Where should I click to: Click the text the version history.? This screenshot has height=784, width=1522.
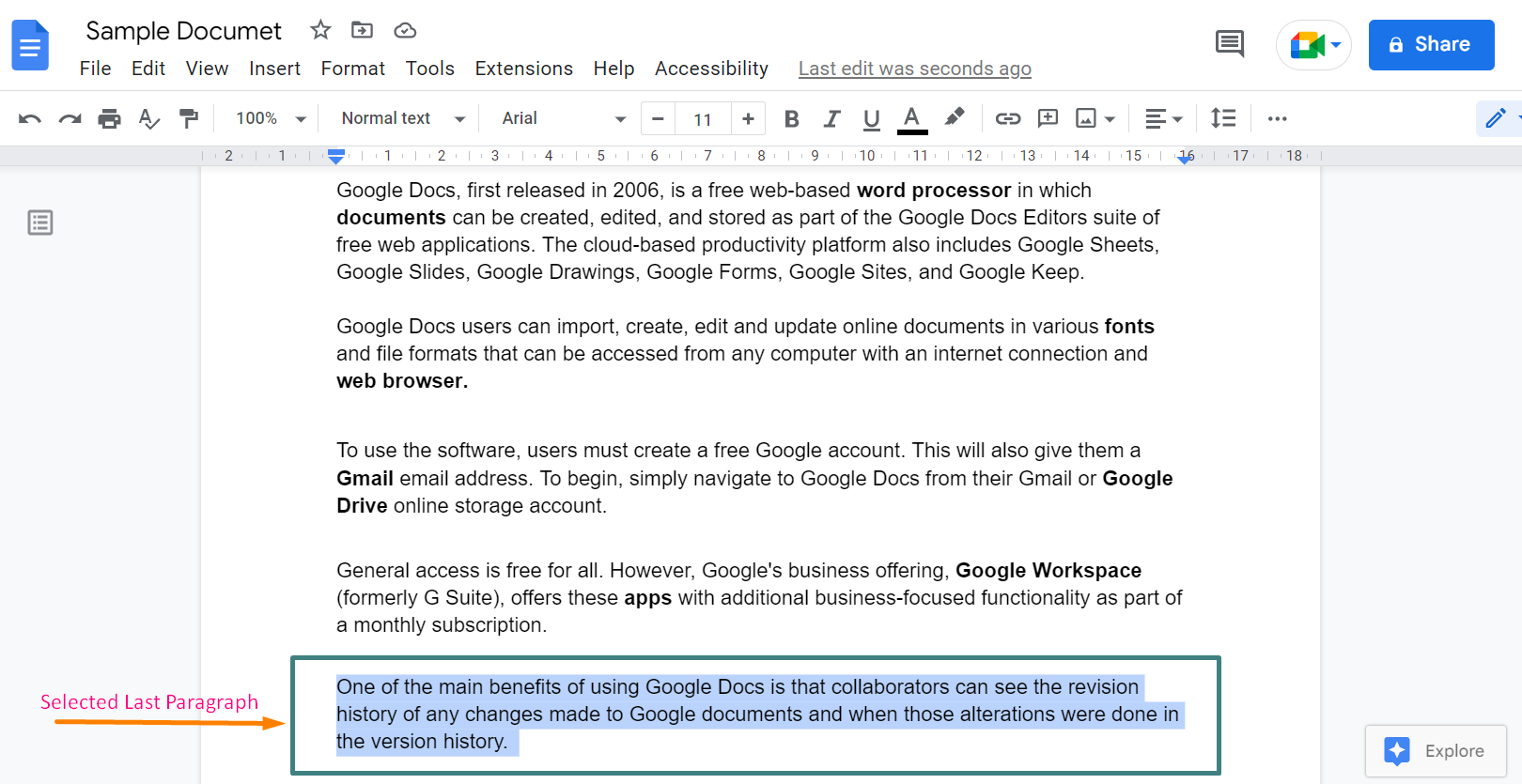pyautogui.click(x=421, y=742)
